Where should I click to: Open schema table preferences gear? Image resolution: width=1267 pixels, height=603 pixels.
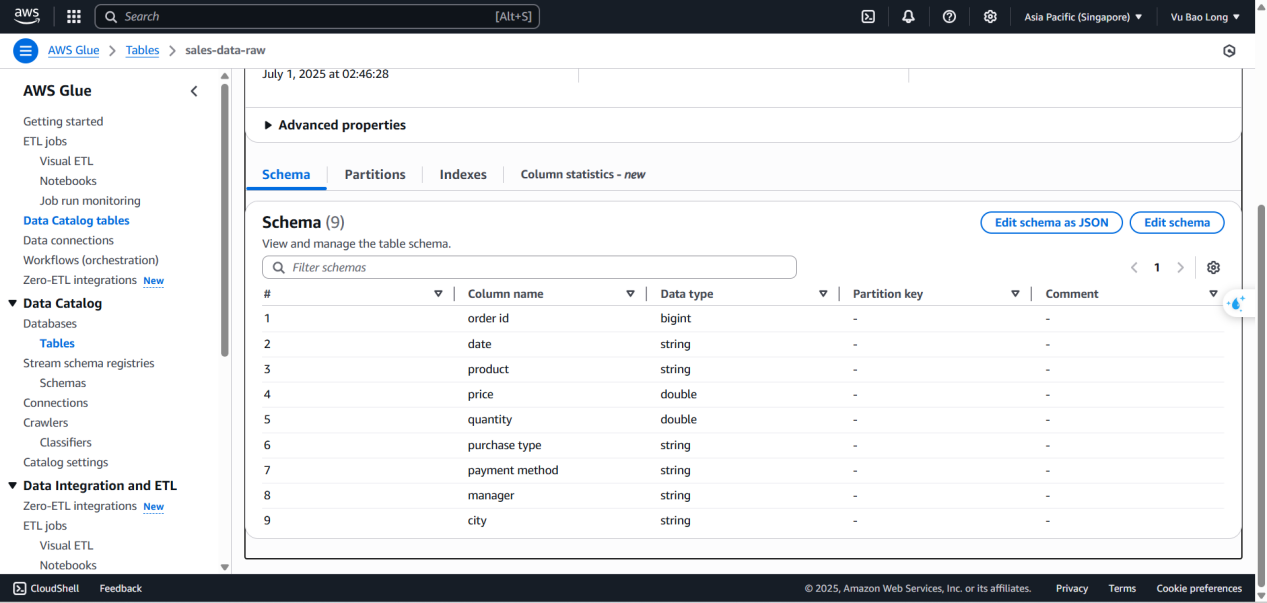coord(1213,267)
